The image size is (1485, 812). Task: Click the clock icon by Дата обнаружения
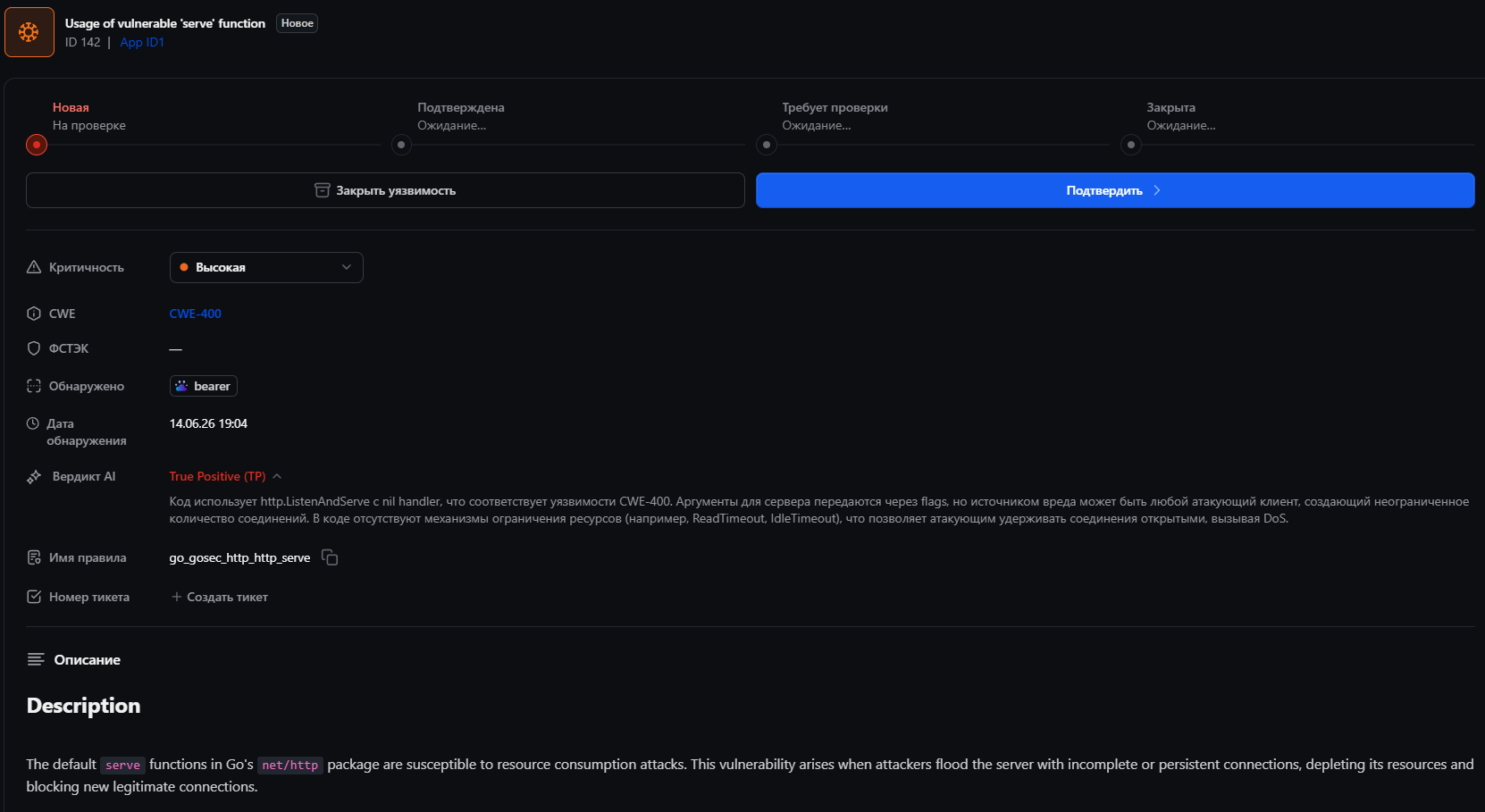point(33,423)
